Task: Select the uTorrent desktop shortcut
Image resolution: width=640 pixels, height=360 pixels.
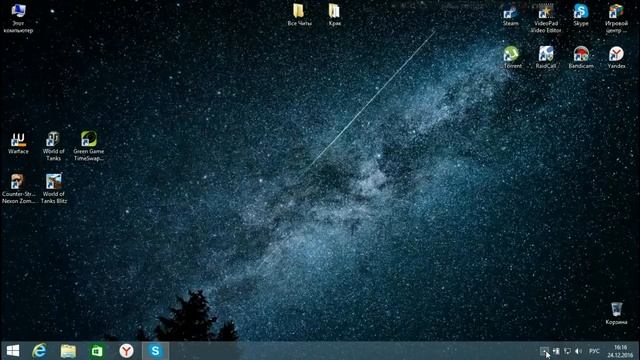Action: click(512, 57)
